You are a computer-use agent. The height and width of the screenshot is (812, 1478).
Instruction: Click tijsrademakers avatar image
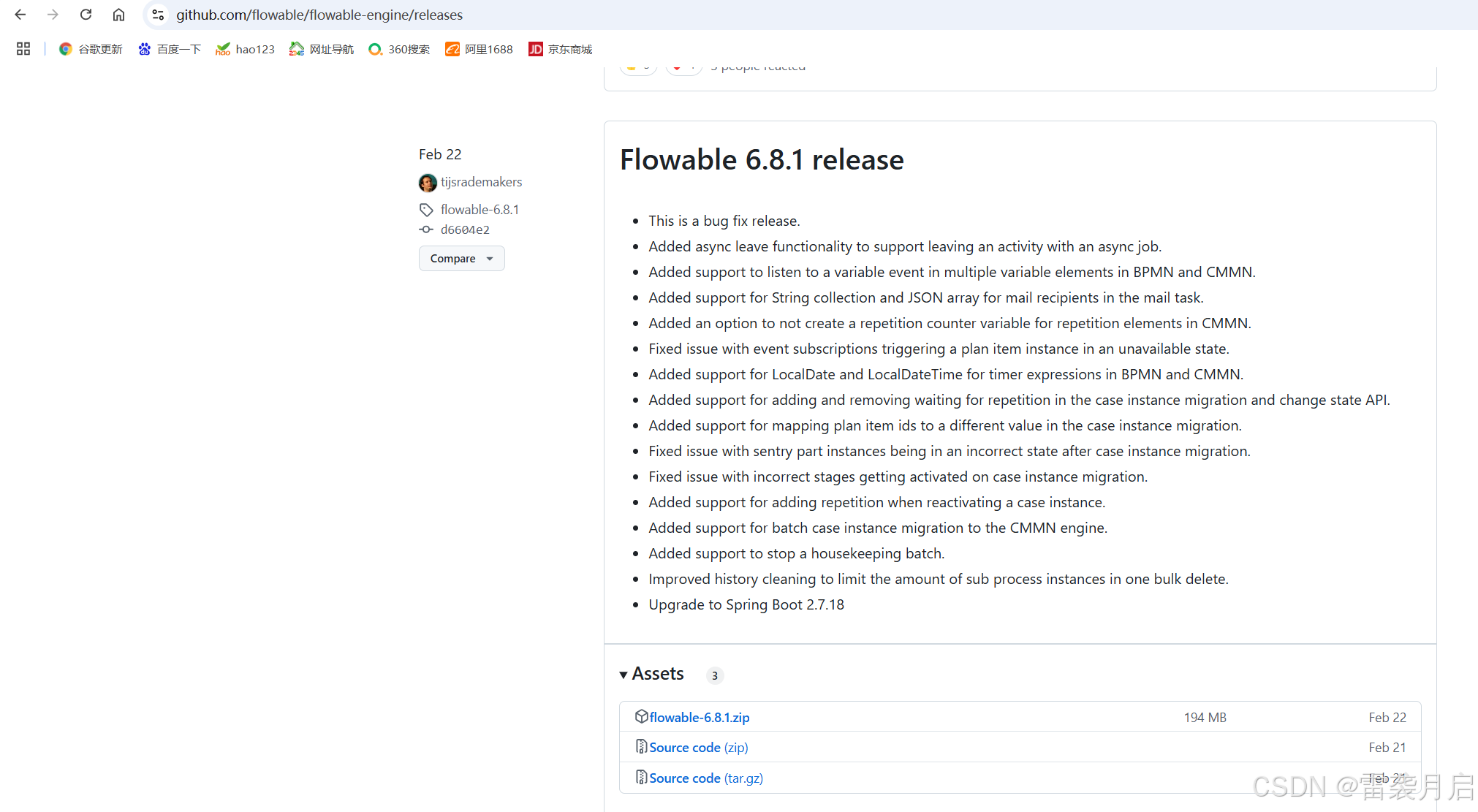(x=428, y=182)
